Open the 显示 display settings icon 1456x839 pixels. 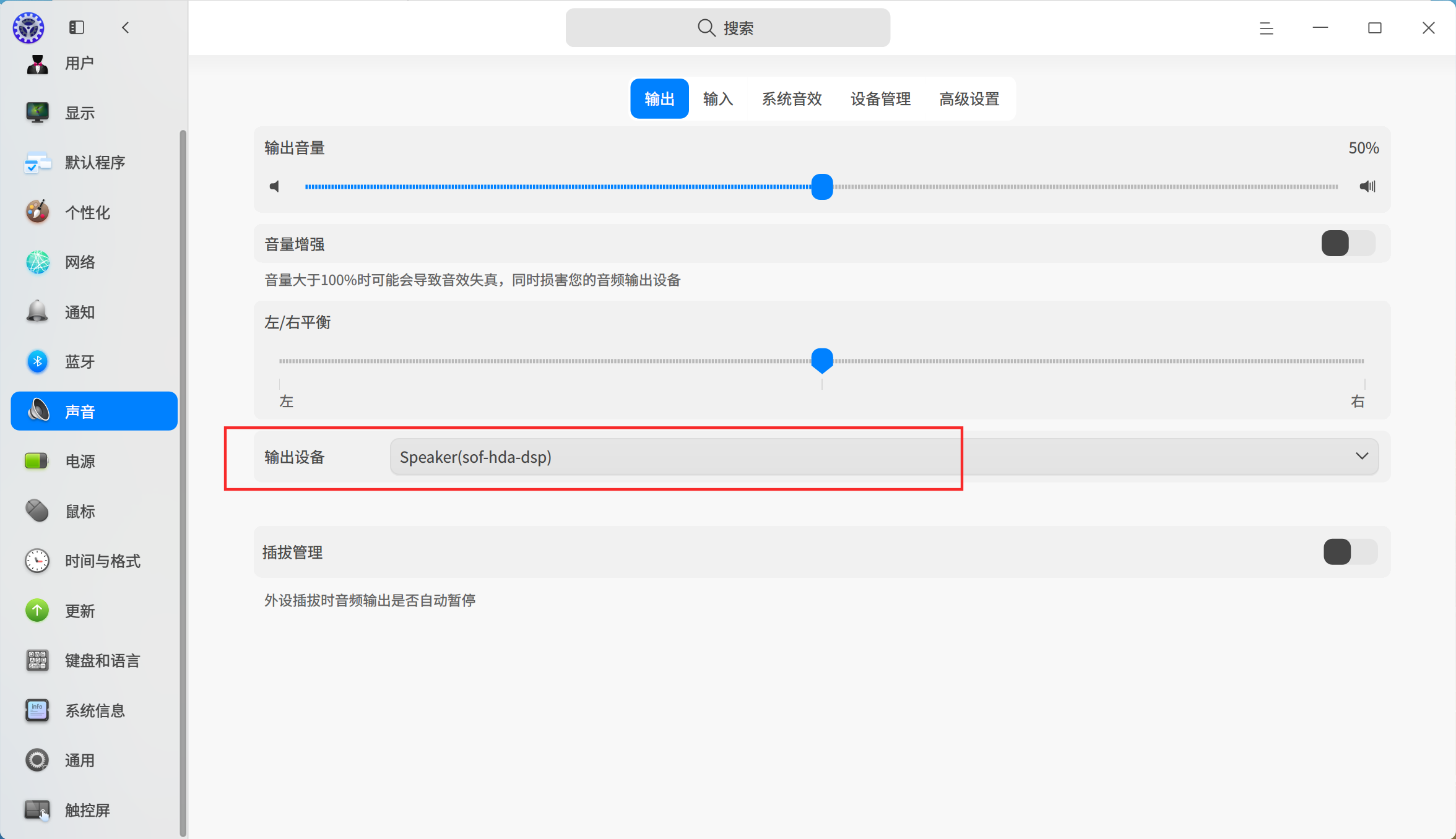point(37,113)
